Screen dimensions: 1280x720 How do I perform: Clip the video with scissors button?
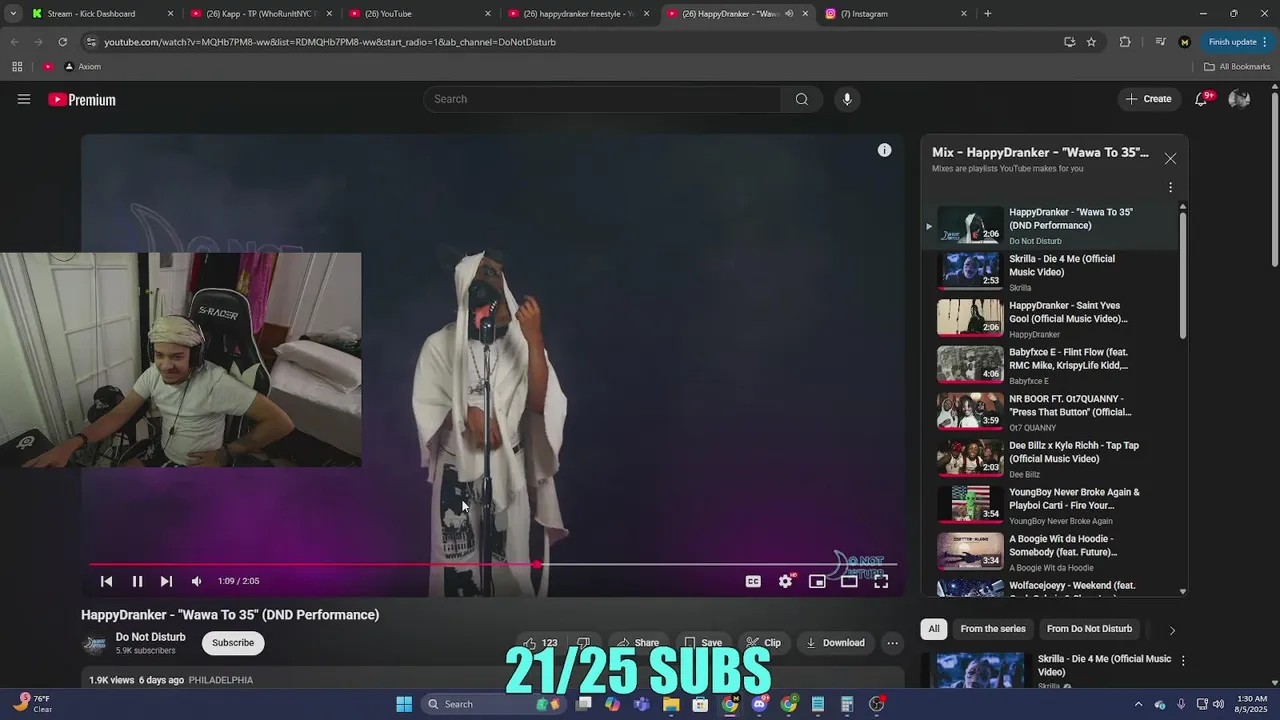pyautogui.click(x=764, y=643)
